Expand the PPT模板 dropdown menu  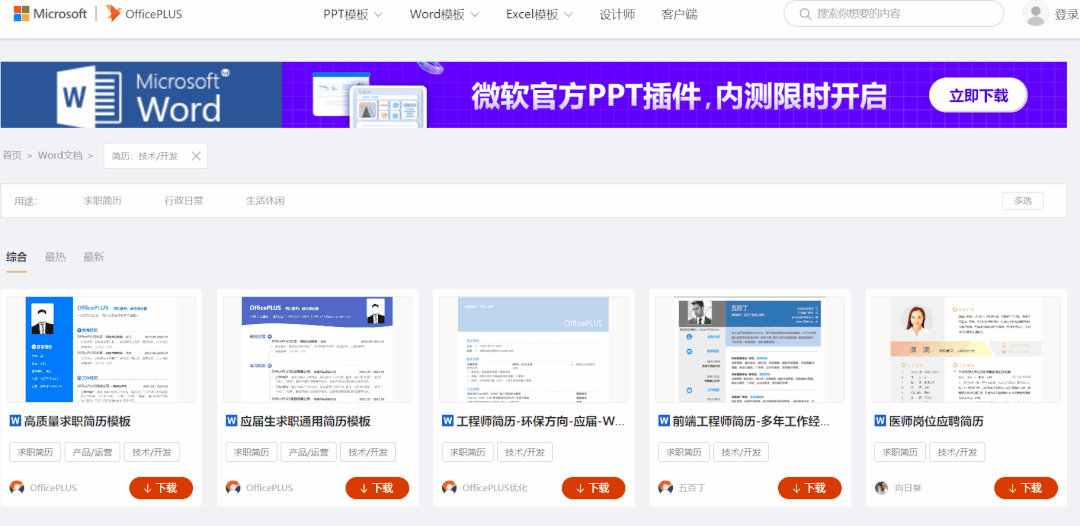point(353,14)
